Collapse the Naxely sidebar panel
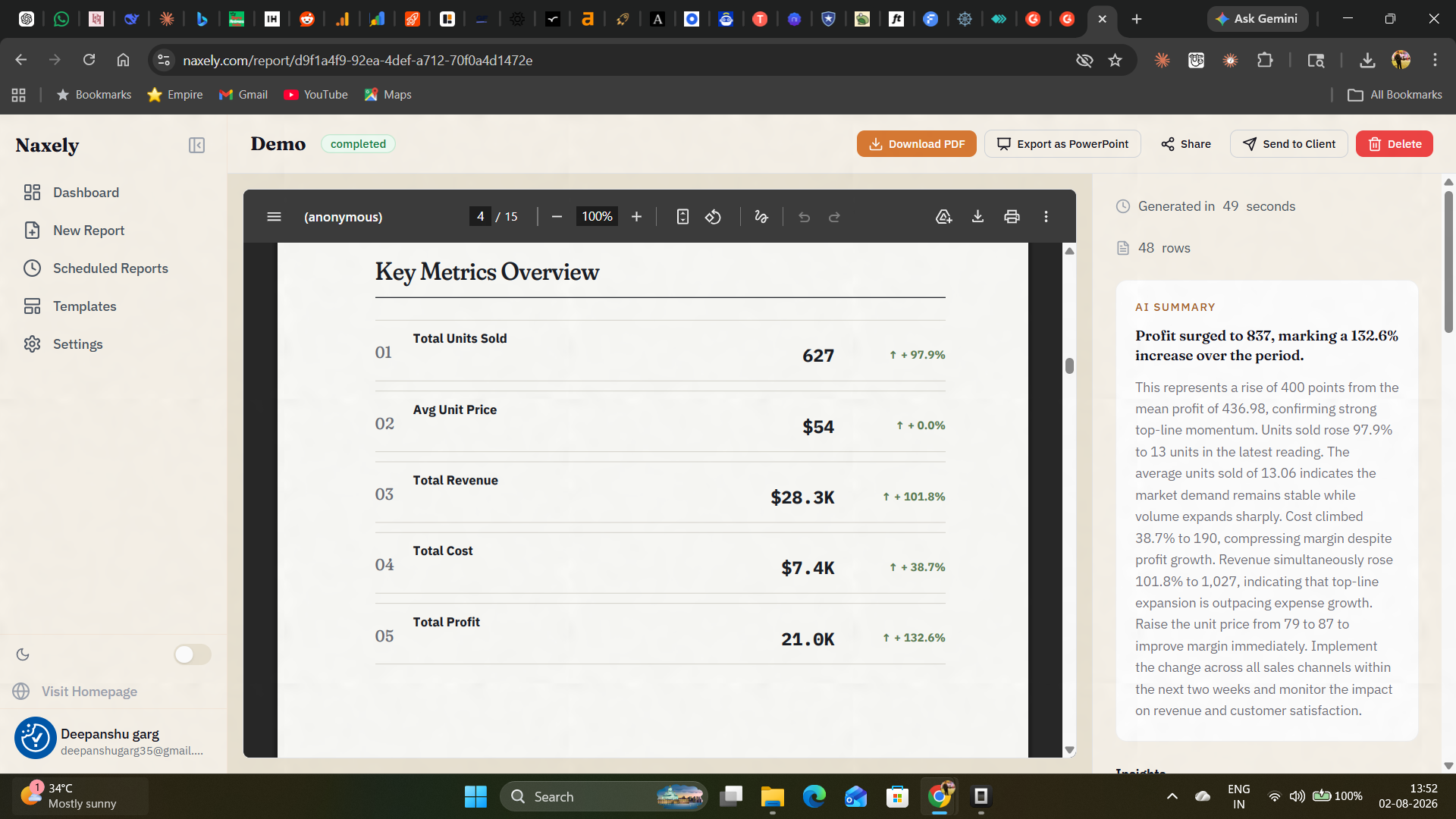This screenshot has width=1456, height=819. [x=196, y=145]
